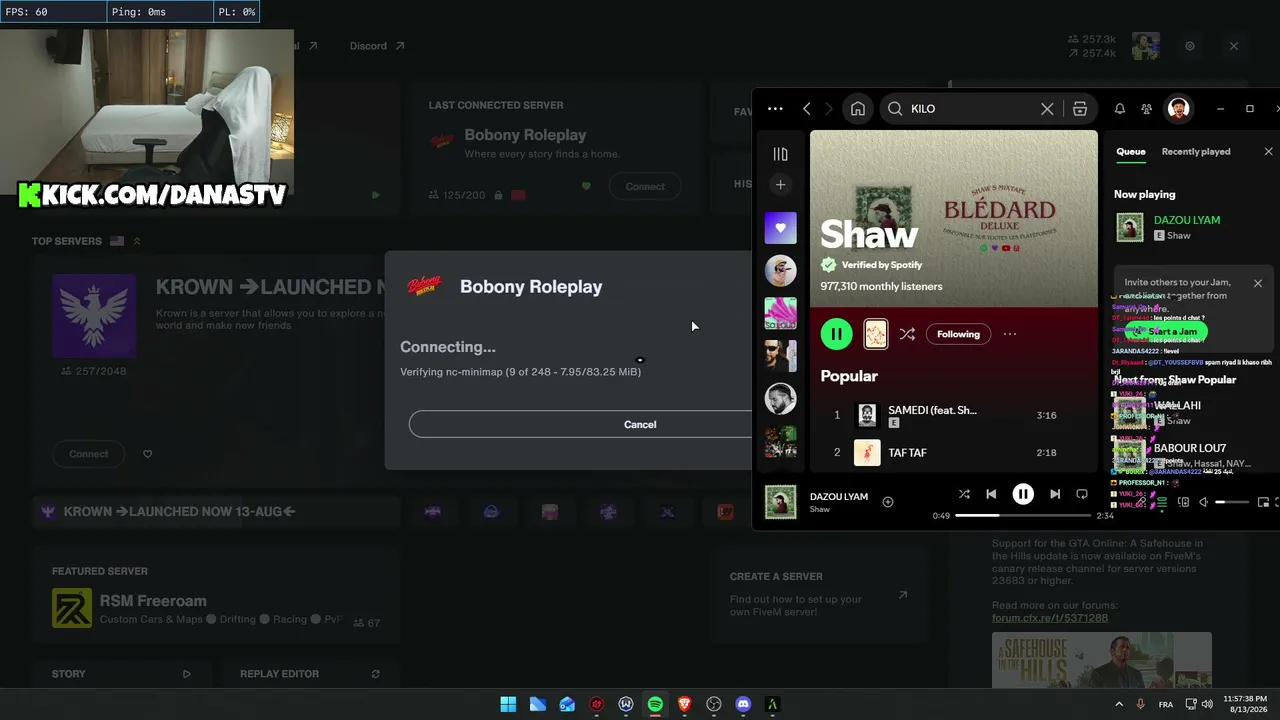Go back in Spotify navigation

(807, 109)
